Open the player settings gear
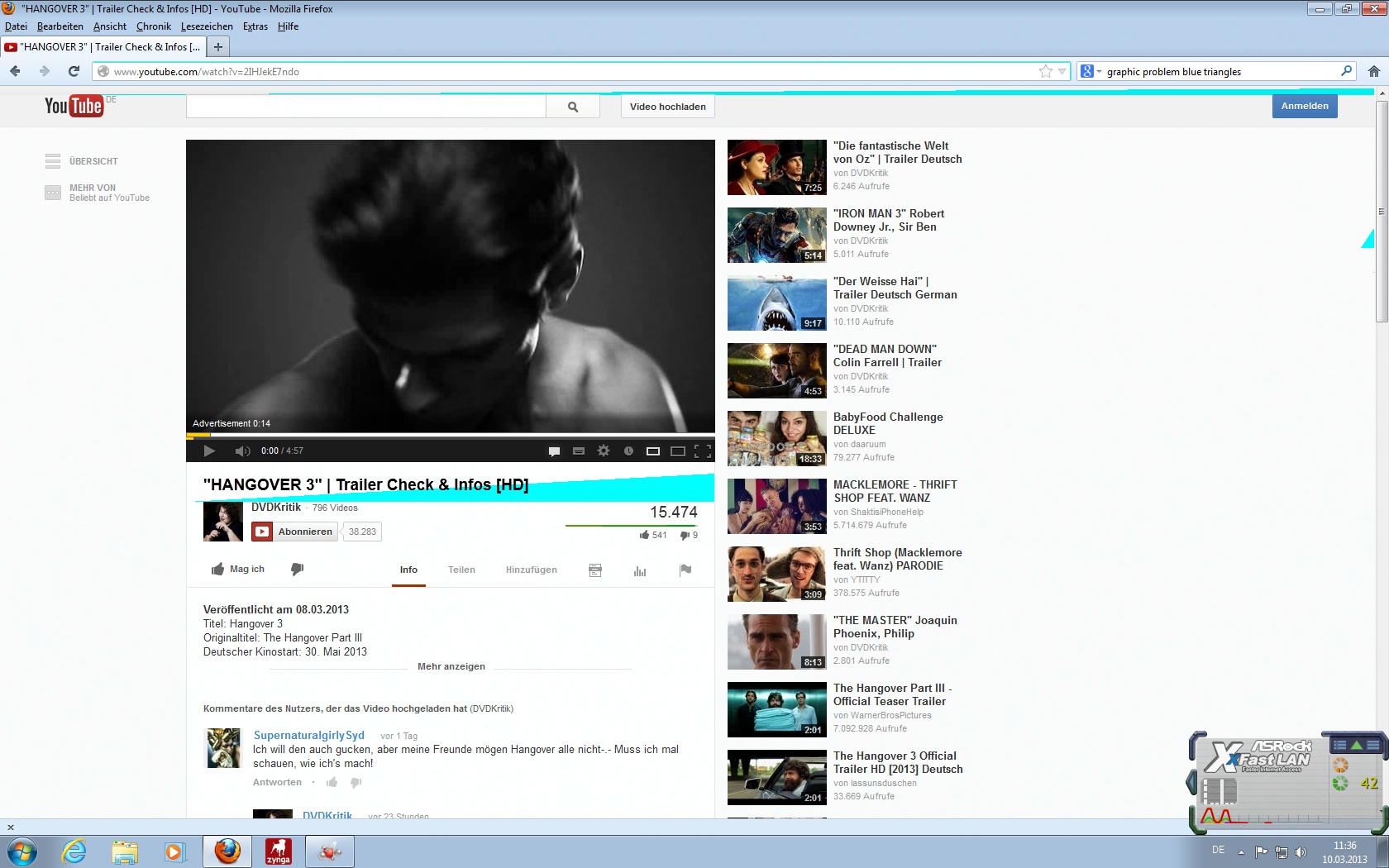 click(x=604, y=451)
